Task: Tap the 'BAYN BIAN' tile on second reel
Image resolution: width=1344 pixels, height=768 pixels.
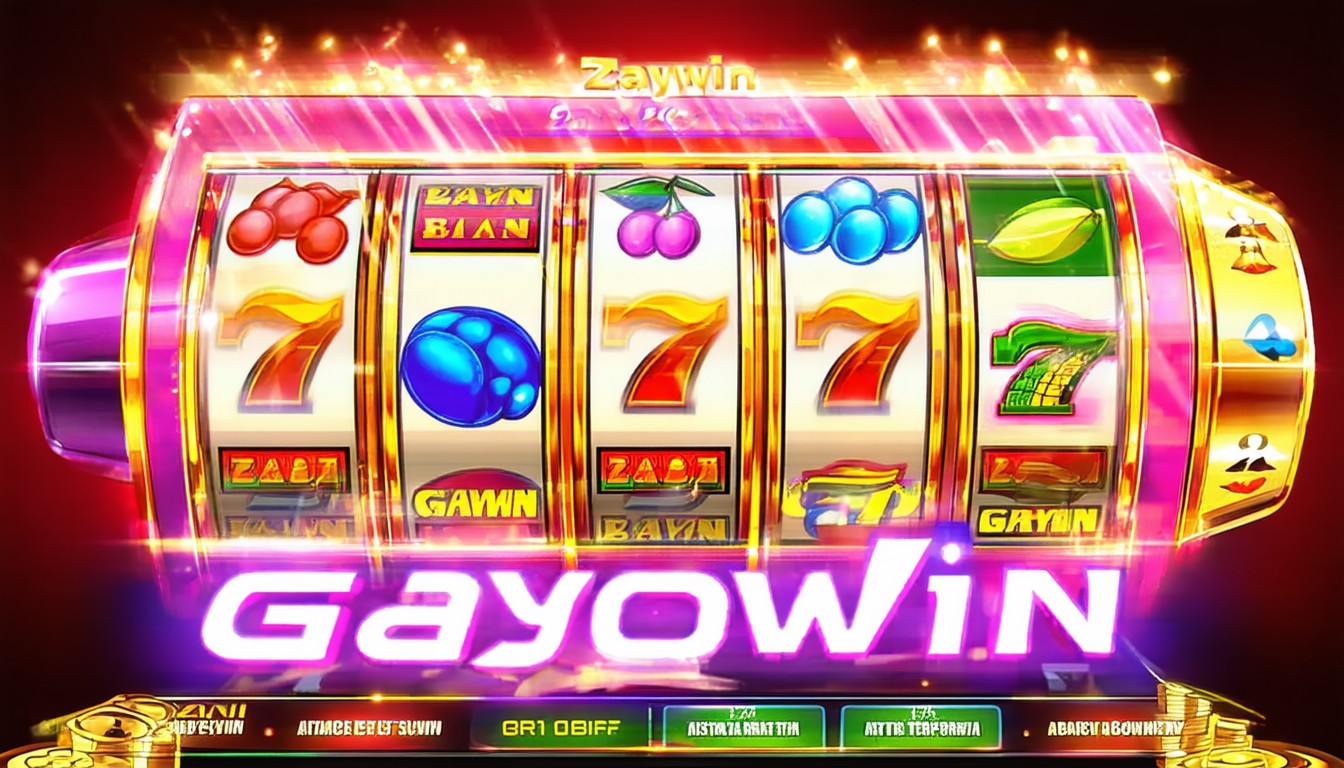Action: pyautogui.click(x=476, y=216)
